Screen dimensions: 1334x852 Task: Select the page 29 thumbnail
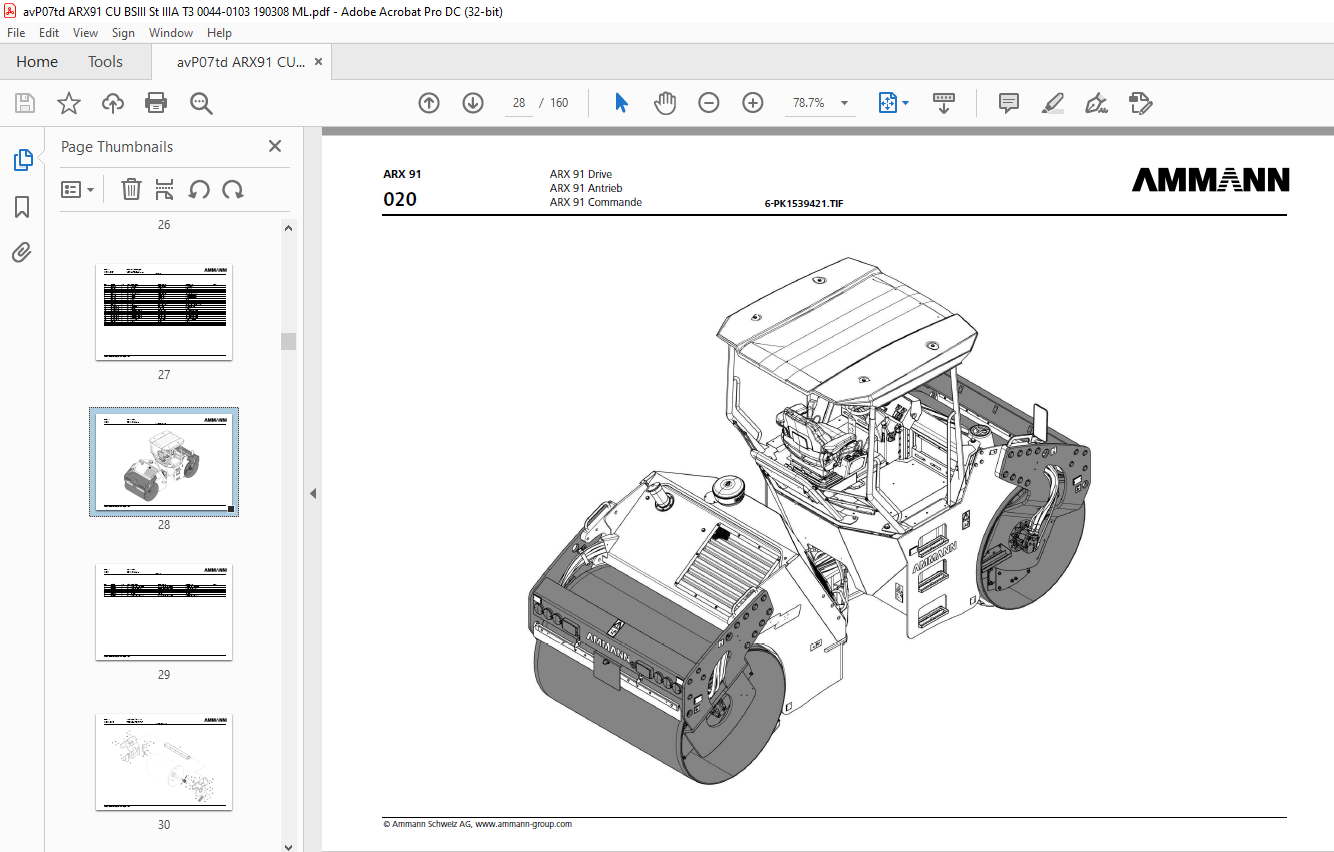[x=164, y=612]
